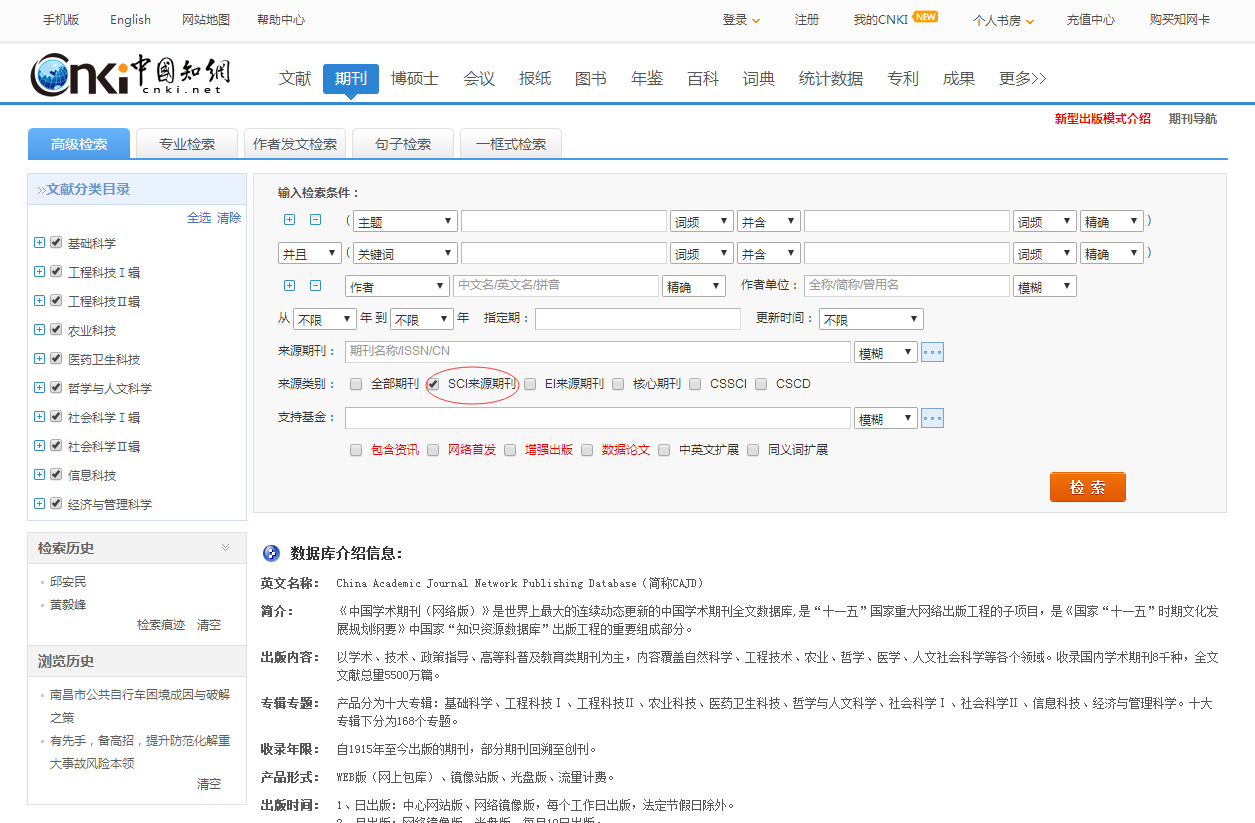Click the CNKI logo
The height and width of the screenshot is (823, 1255).
click(130, 75)
